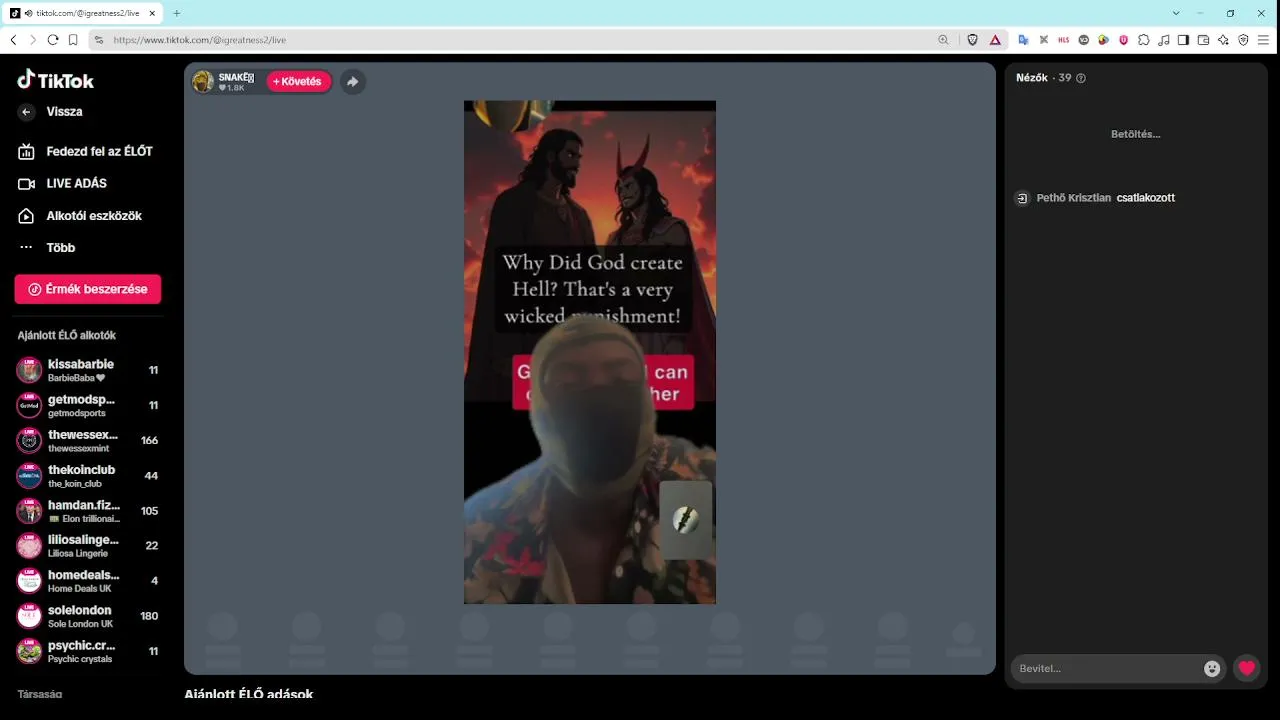The width and height of the screenshot is (1280, 720).
Task: Open the media control music note
Action: [x=1163, y=40]
